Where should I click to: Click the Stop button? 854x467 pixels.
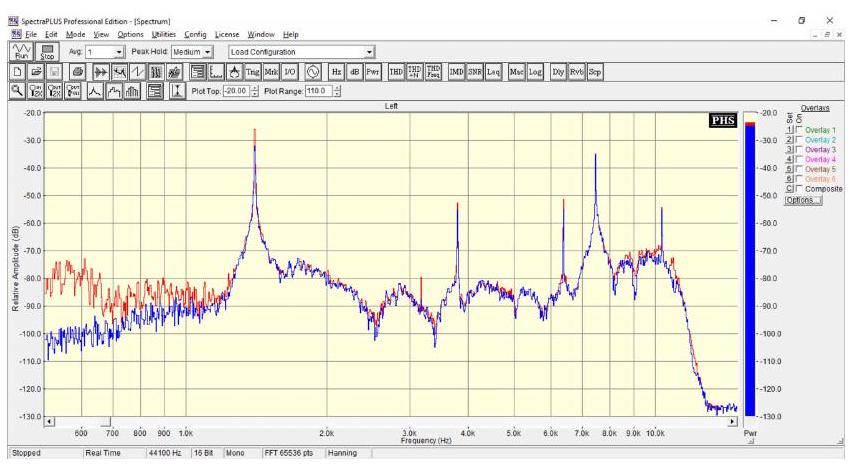(x=47, y=52)
